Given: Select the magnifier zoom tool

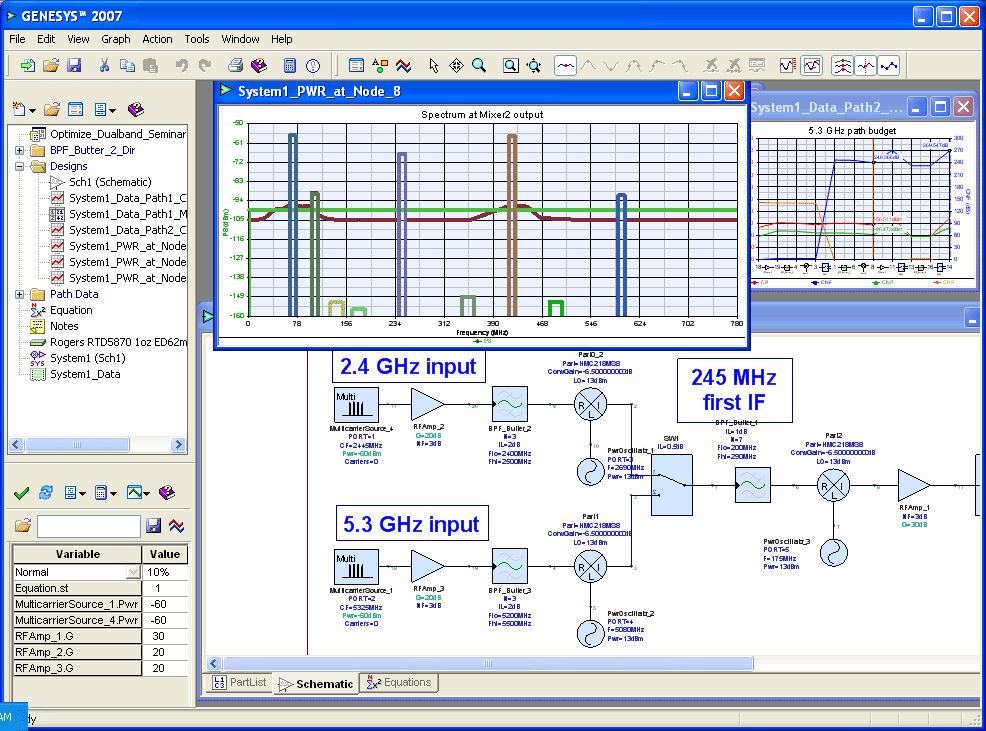Looking at the screenshot, I should (x=479, y=65).
